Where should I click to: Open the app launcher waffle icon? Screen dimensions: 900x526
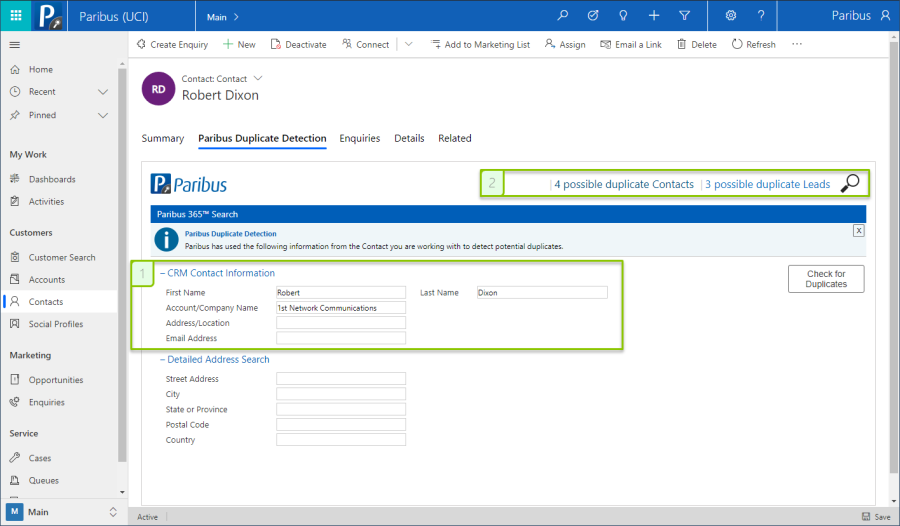click(x=15, y=16)
